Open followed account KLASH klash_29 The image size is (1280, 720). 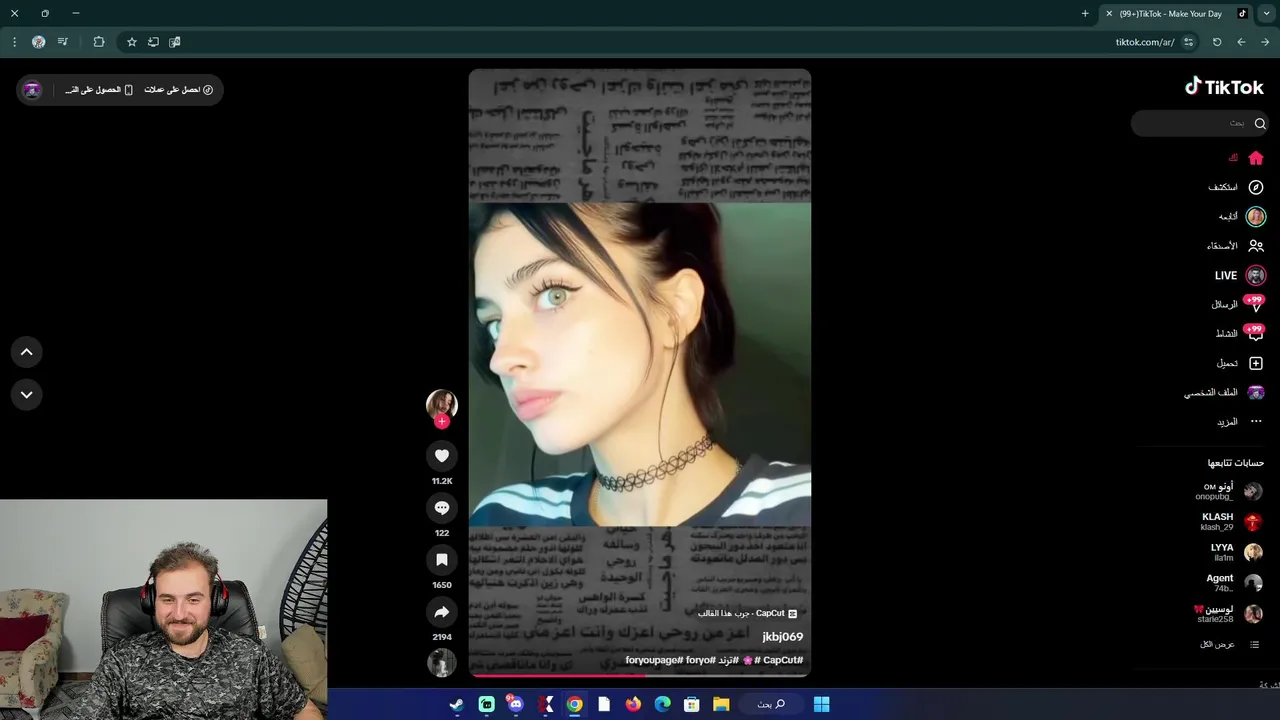[x=1231, y=522]
